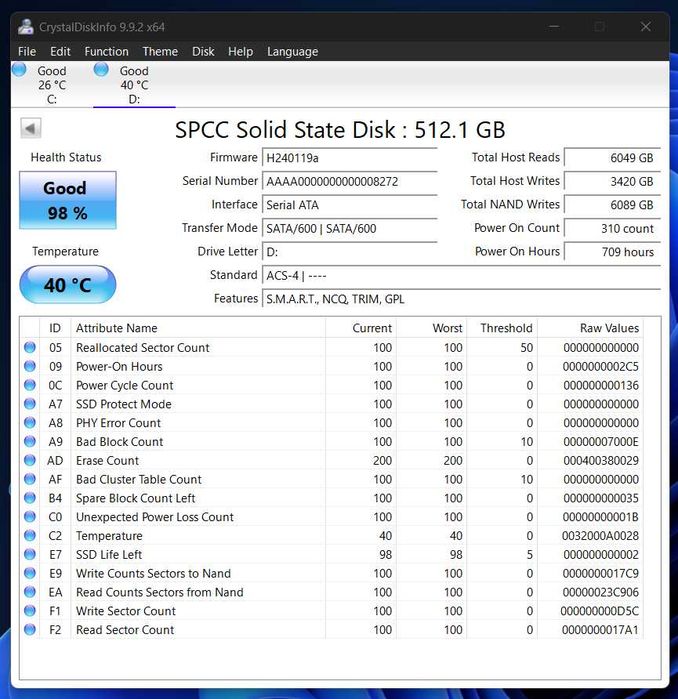Click the Raw Values column header
The width and height of the screenshot is (678, 699).
590,328
